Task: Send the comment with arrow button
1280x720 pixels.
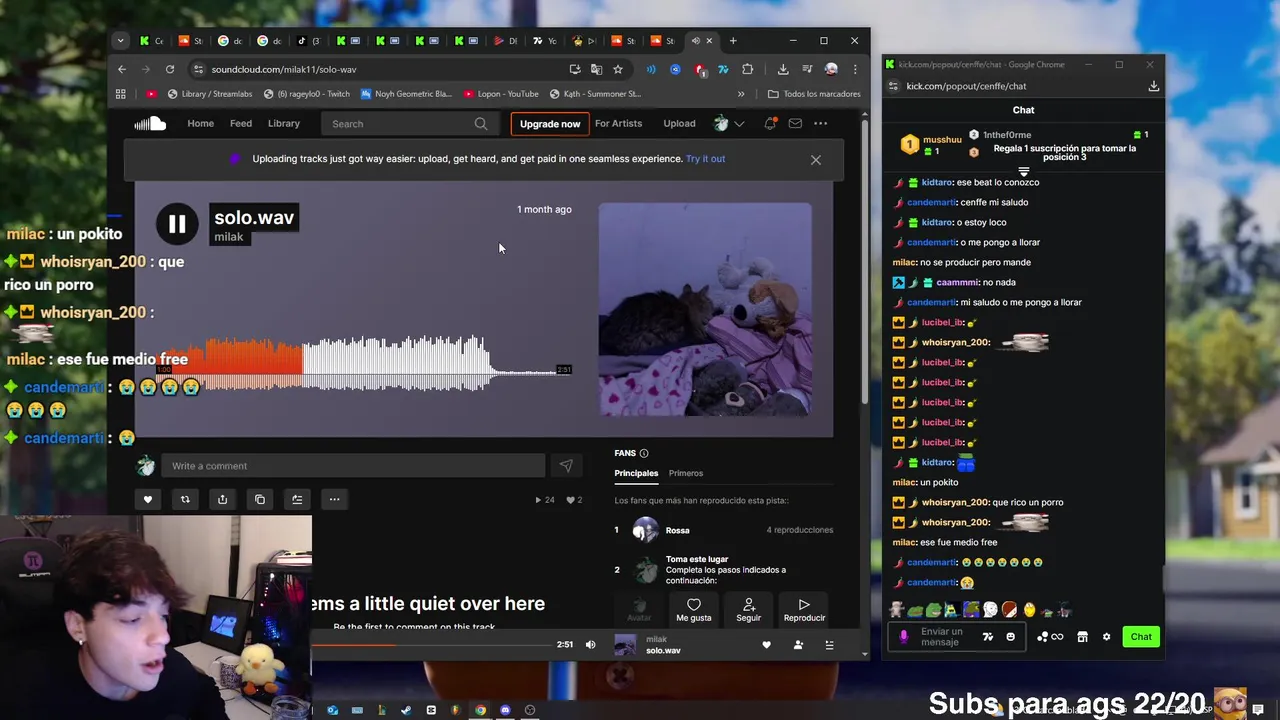Action: click(566, 466)
